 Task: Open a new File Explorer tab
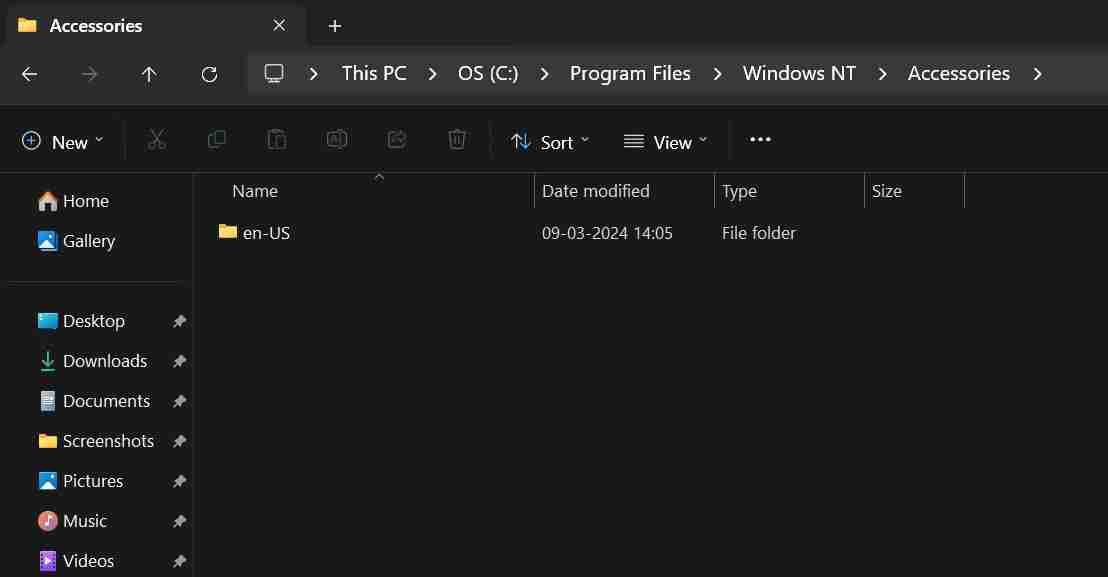tap(335, 25)
